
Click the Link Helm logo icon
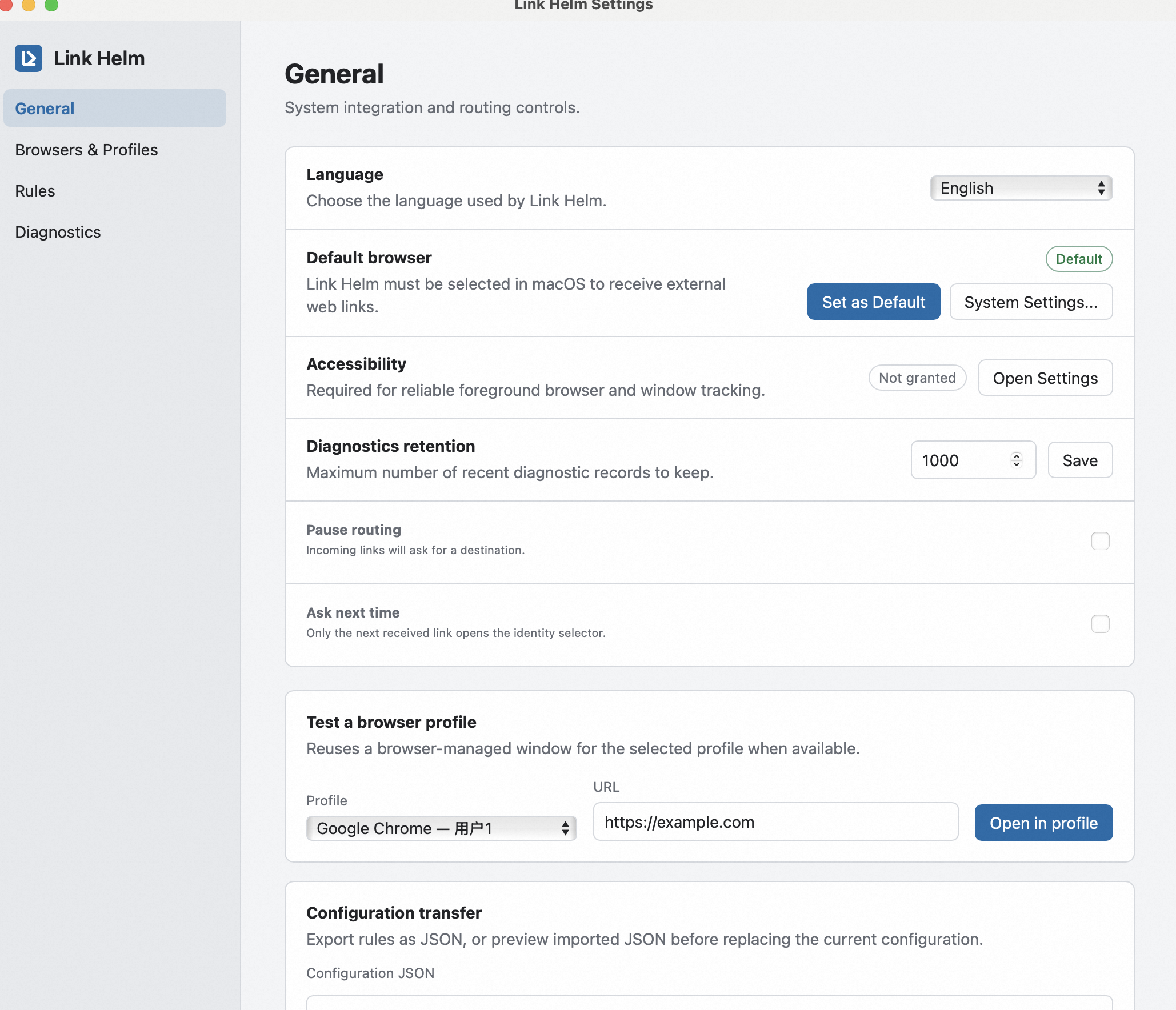29,58
